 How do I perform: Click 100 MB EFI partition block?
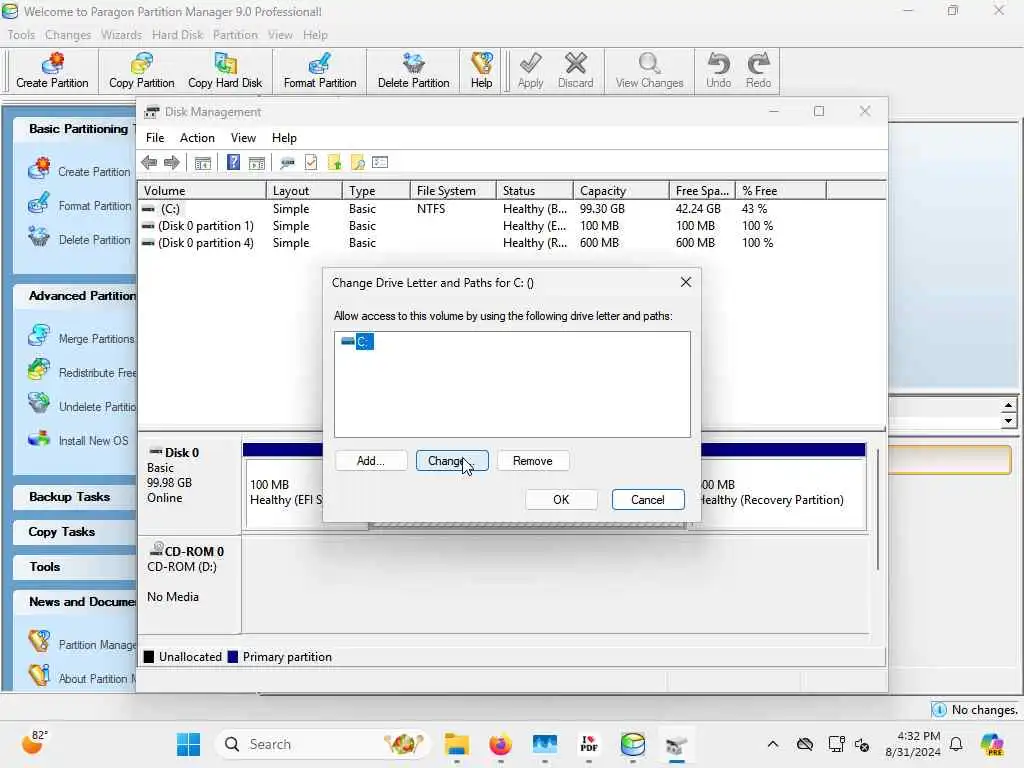(284, 493)
